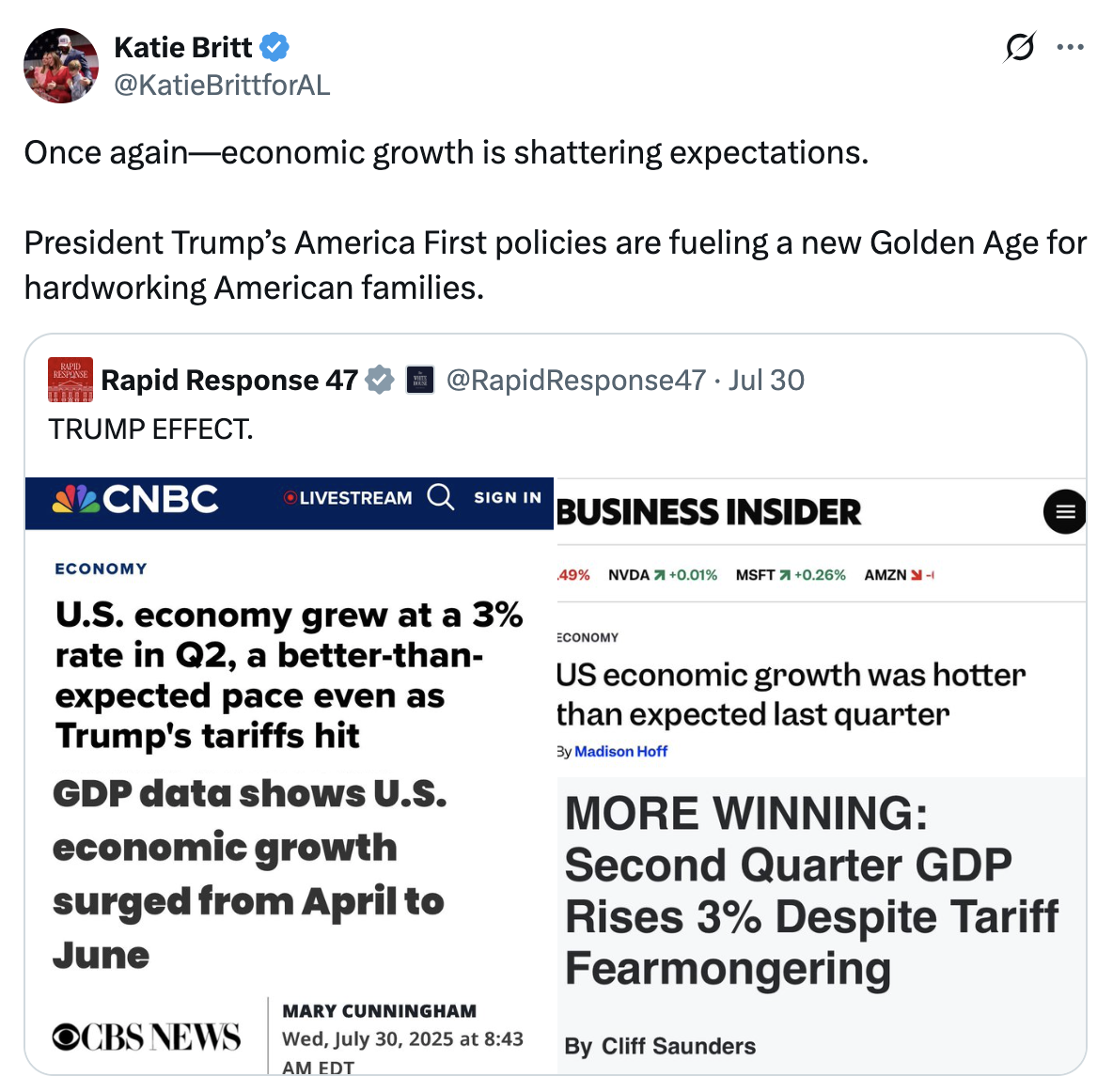Open the Grok slashed-circle icon
The image size is (1113, 1092).
1020,48
